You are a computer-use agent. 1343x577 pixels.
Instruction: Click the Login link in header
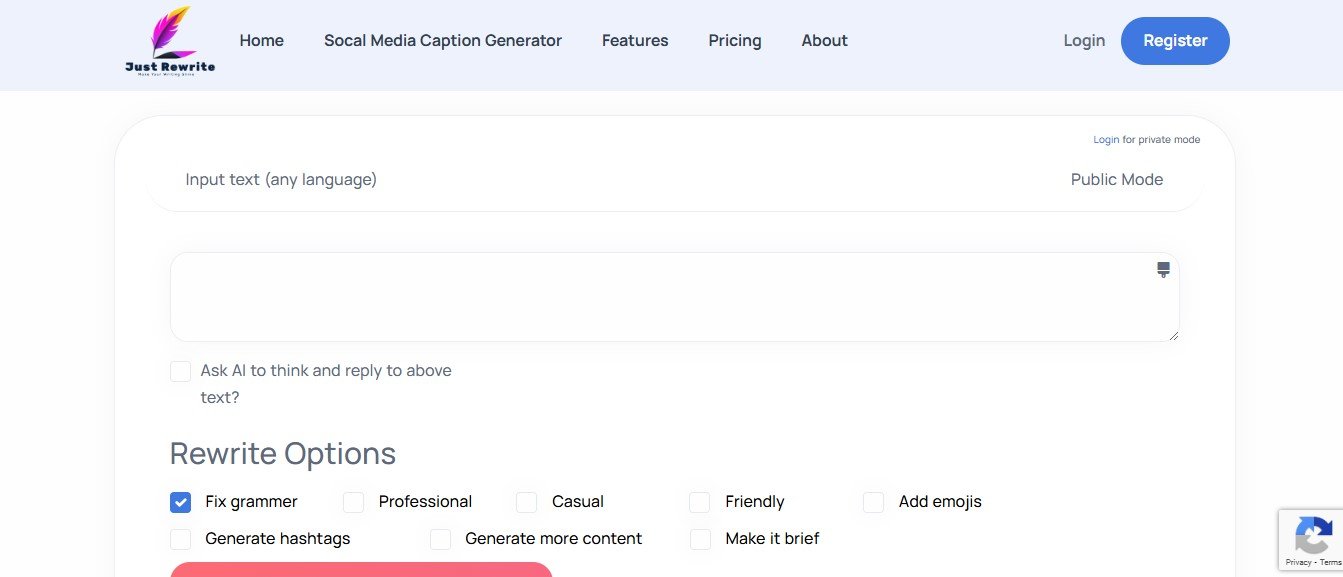pyautogui.click(x=1084, y=41)
